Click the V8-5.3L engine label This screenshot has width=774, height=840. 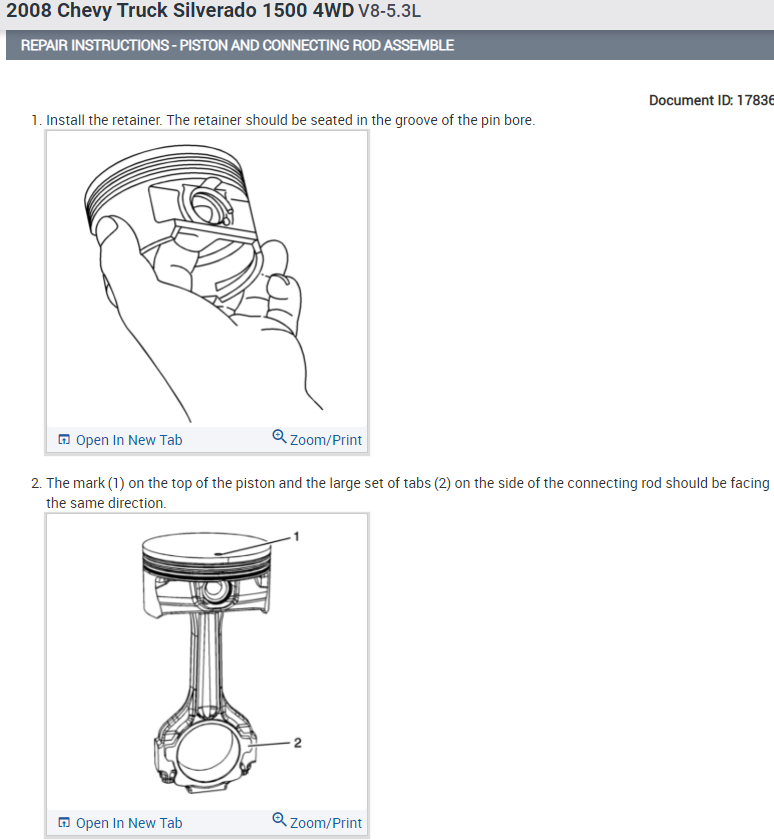pyautogui.click(x=389, y=11)
